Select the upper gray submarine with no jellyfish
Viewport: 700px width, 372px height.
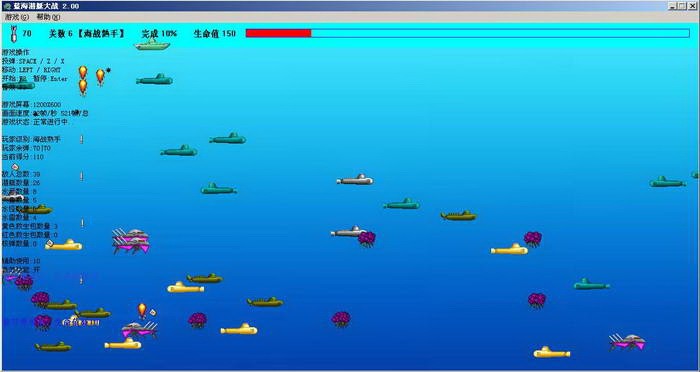(355, 180)
